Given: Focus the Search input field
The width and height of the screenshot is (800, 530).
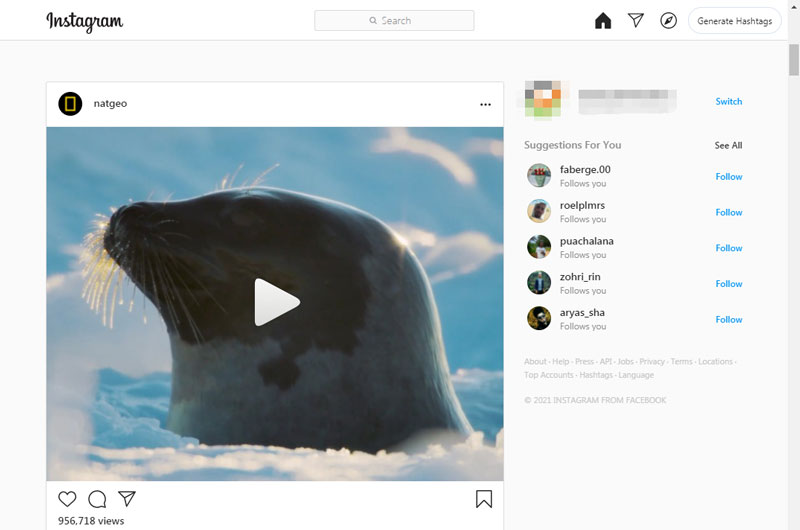Looking at the screenshot, I should 394,20.
